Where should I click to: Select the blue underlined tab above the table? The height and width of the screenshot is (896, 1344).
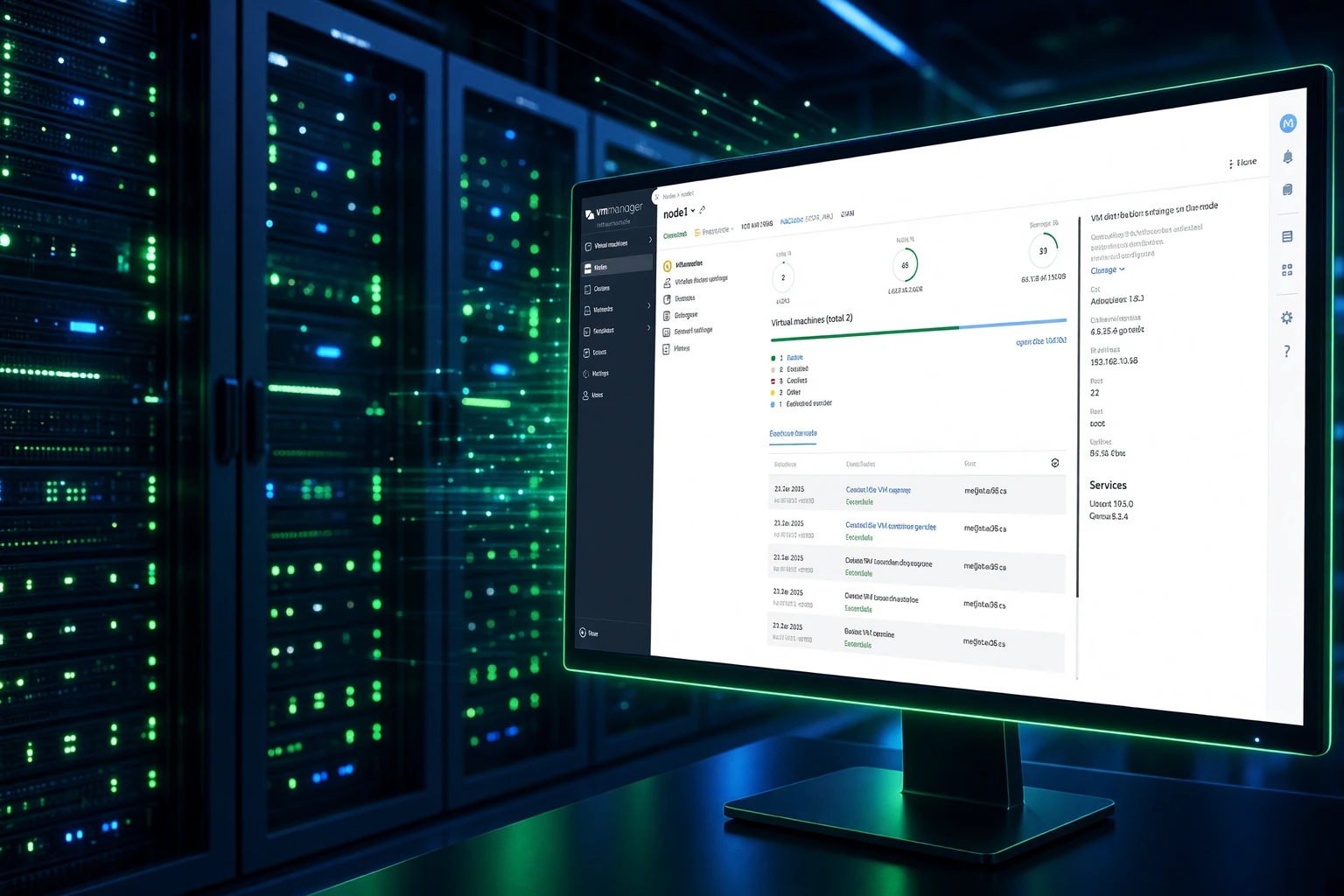pyautogui.click(x=793, y=434)
